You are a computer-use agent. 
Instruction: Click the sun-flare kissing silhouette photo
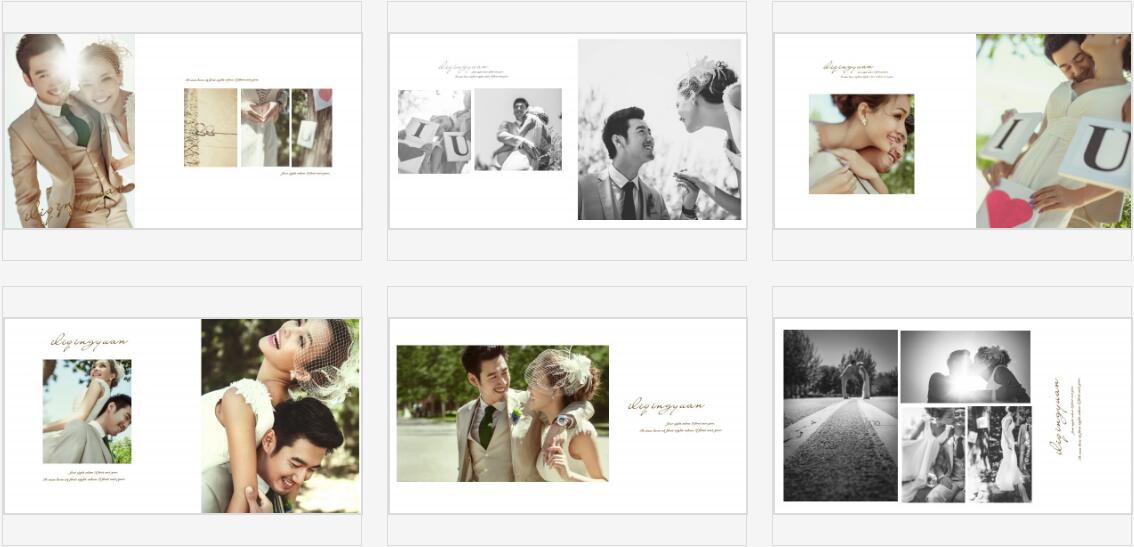pyautogui.click(x=964, y=366)
